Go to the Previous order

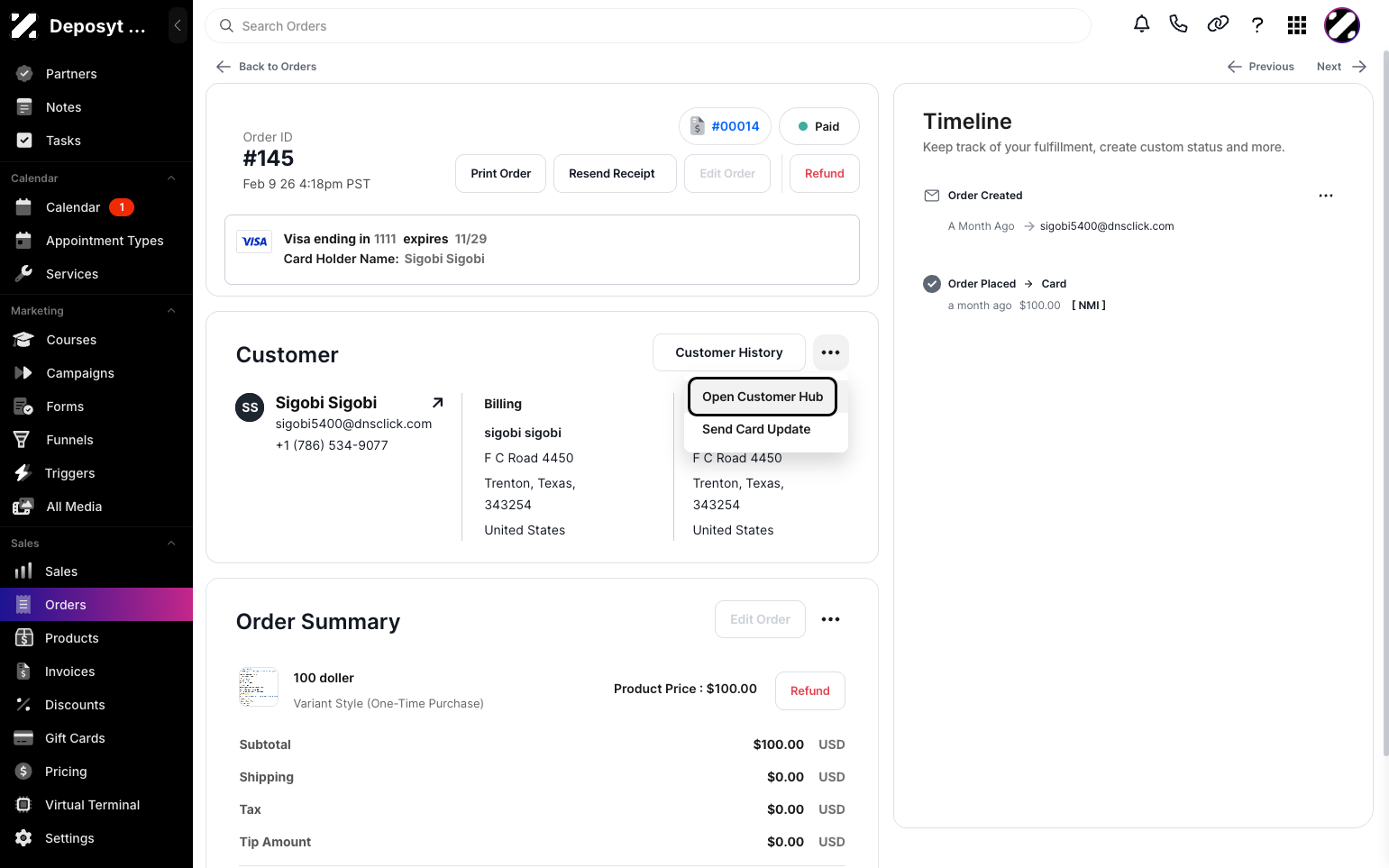coord(1260,67)
